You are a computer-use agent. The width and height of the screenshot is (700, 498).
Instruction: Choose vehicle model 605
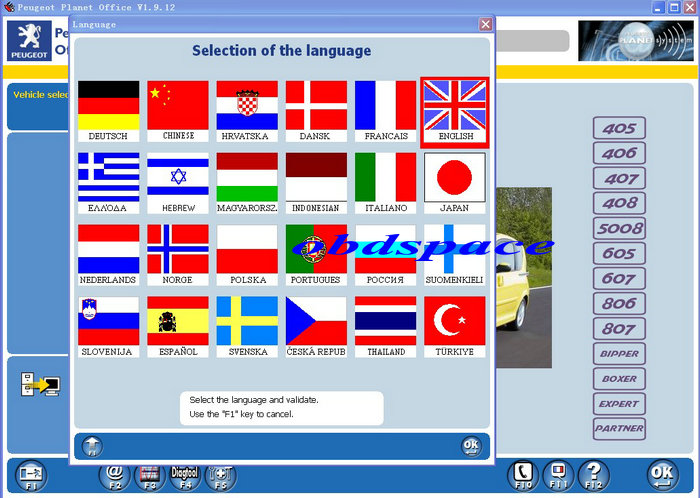point(619,253)
